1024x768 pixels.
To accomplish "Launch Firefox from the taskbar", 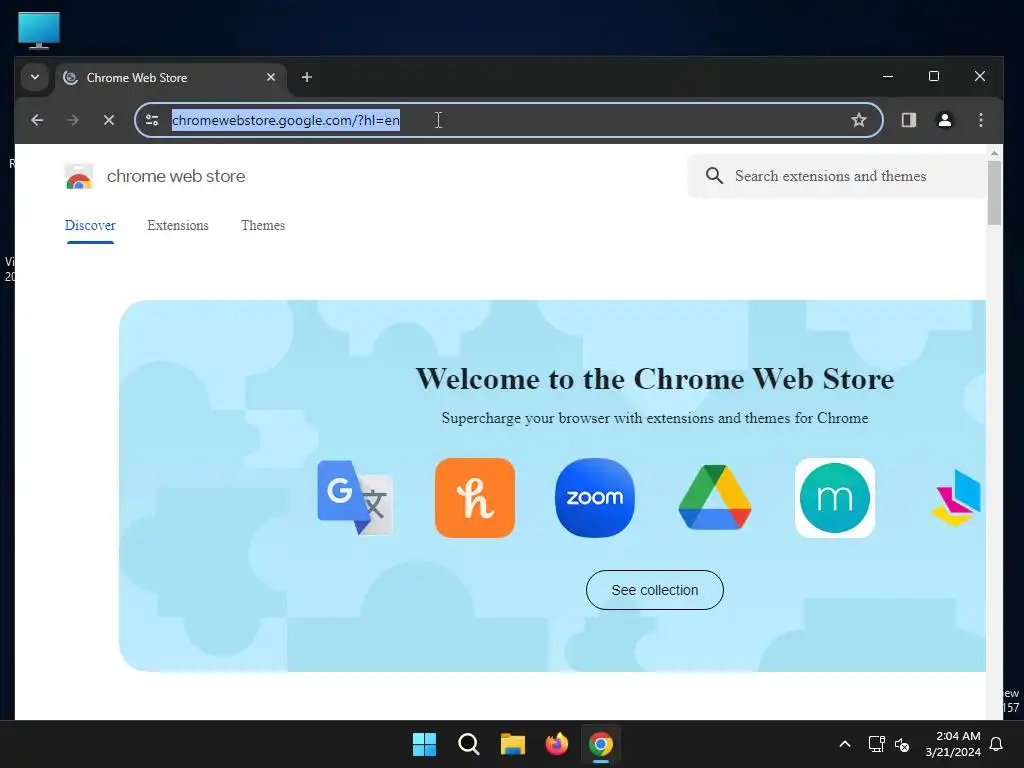I will (556, 744).
